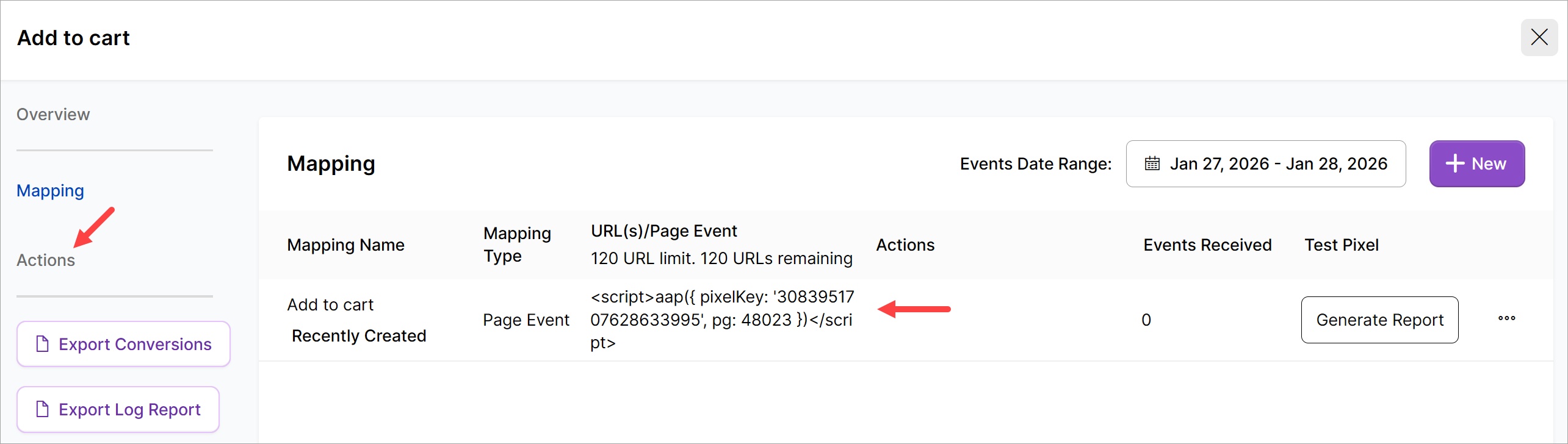Screen dimensions: 1568x444
Task: Click the pixelKey script code in the row
Action: click(721, 320)
